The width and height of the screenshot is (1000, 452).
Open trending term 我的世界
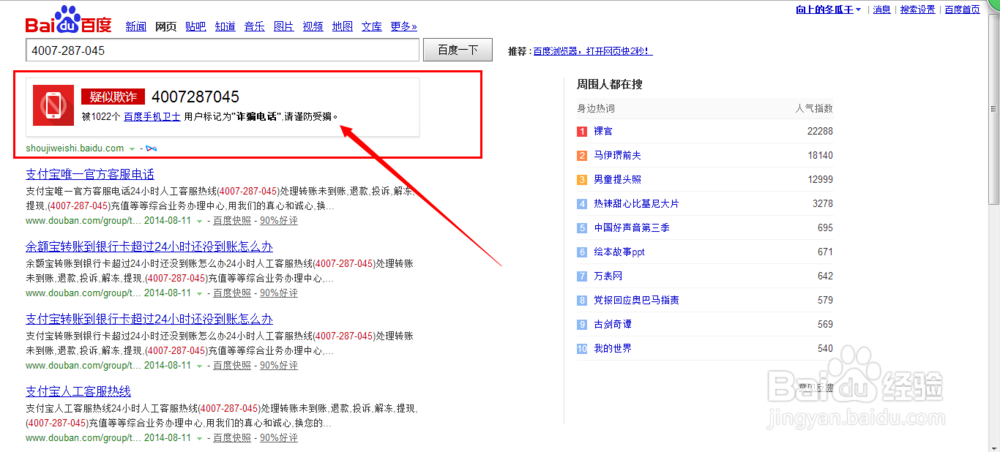[x=612, y=349]
